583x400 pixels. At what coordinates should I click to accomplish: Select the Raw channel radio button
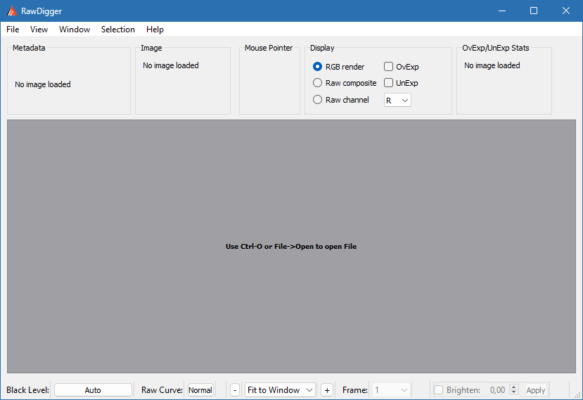[x=317, y=100]
